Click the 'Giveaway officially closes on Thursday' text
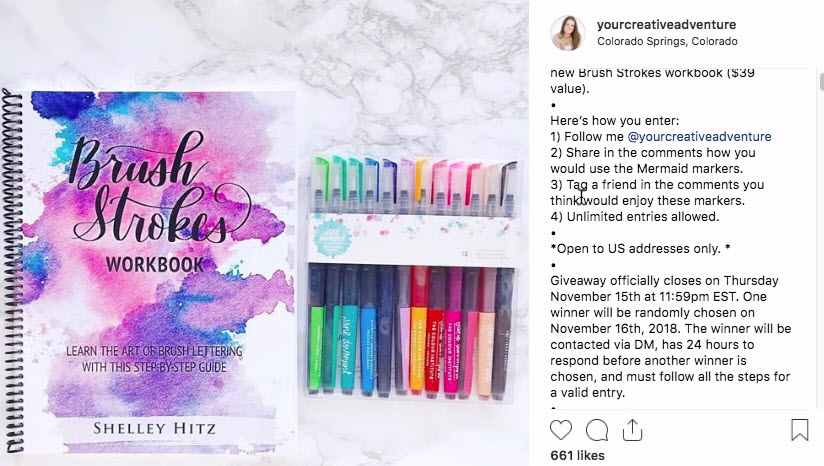The height and width of the screenshot is (466, 824). coord(664,281)
